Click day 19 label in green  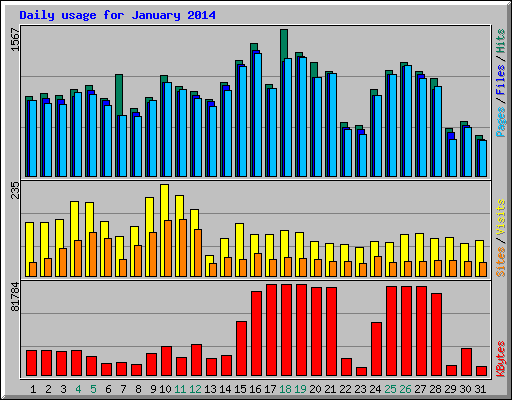pyautogui.click(x=300, y=389)
